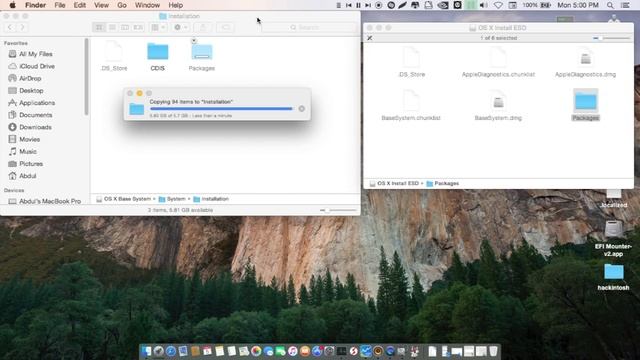This screenshot has height=360, width=640.
Task: Switch to icon view in Installation window
Action: [x=99, y=27]
